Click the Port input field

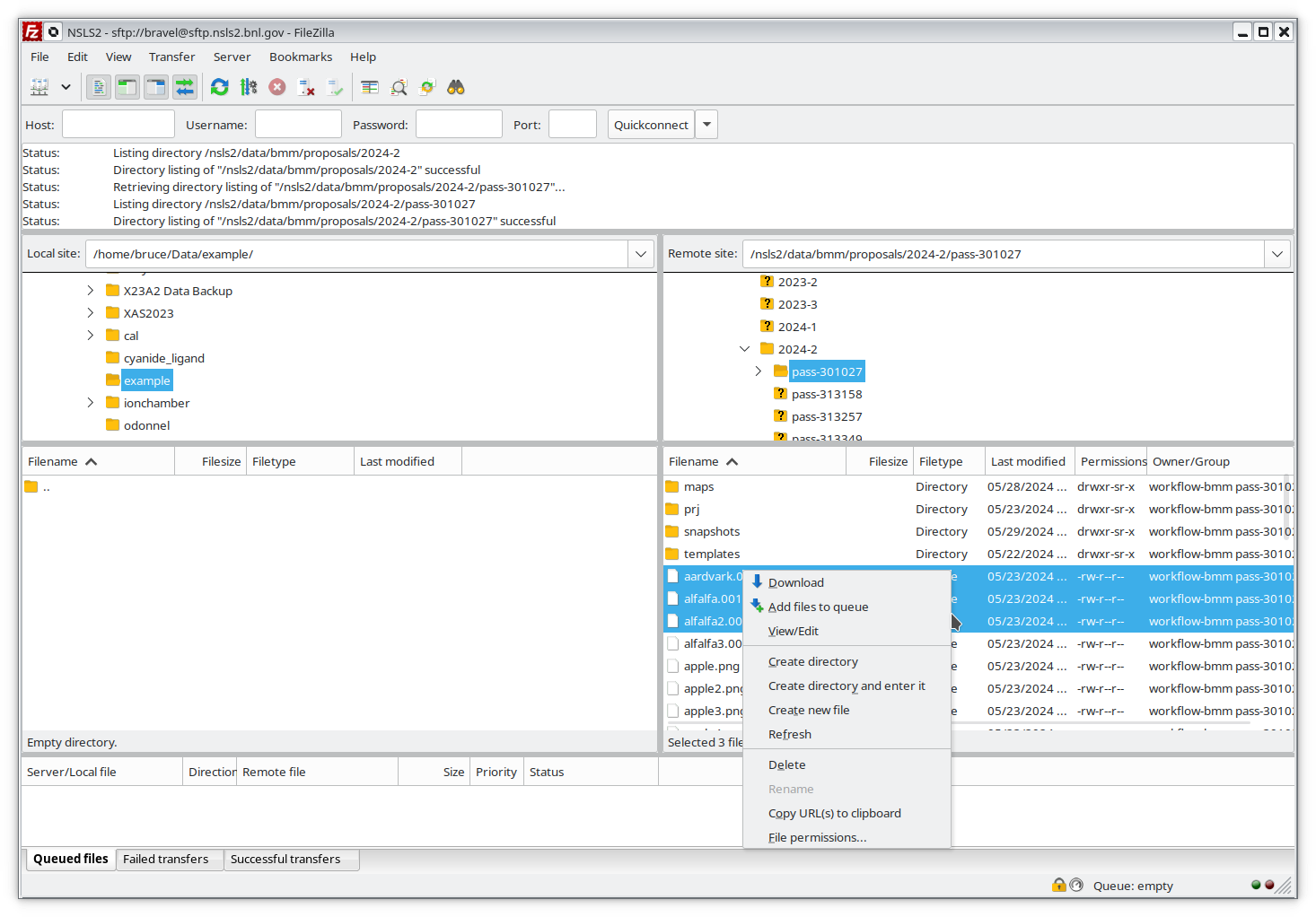573,124
